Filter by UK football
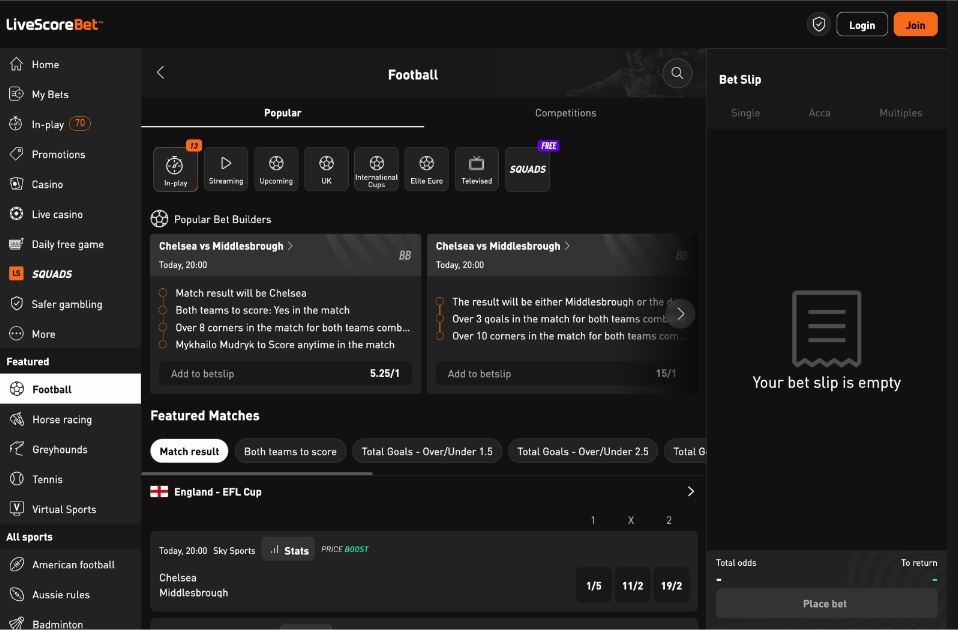958x630 pixels. (x=326, y=169)
